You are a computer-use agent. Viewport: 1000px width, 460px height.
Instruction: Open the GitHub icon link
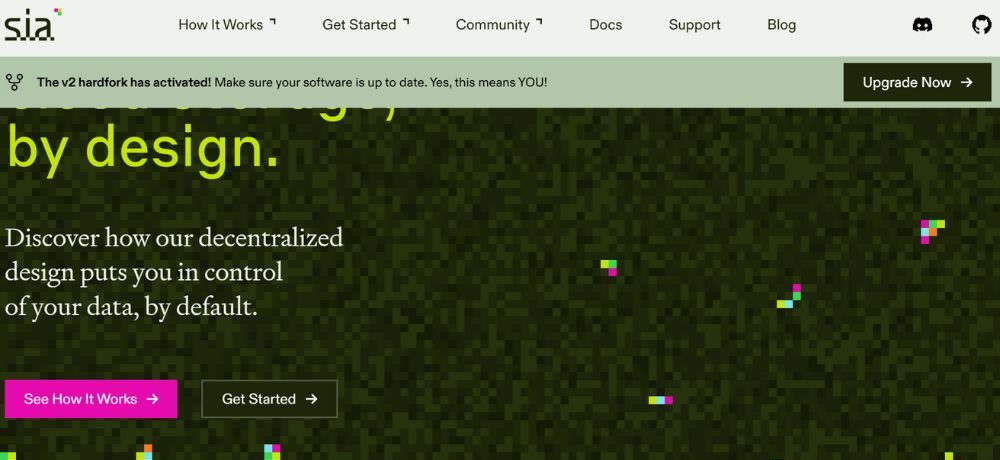click(x=982, y=25)
